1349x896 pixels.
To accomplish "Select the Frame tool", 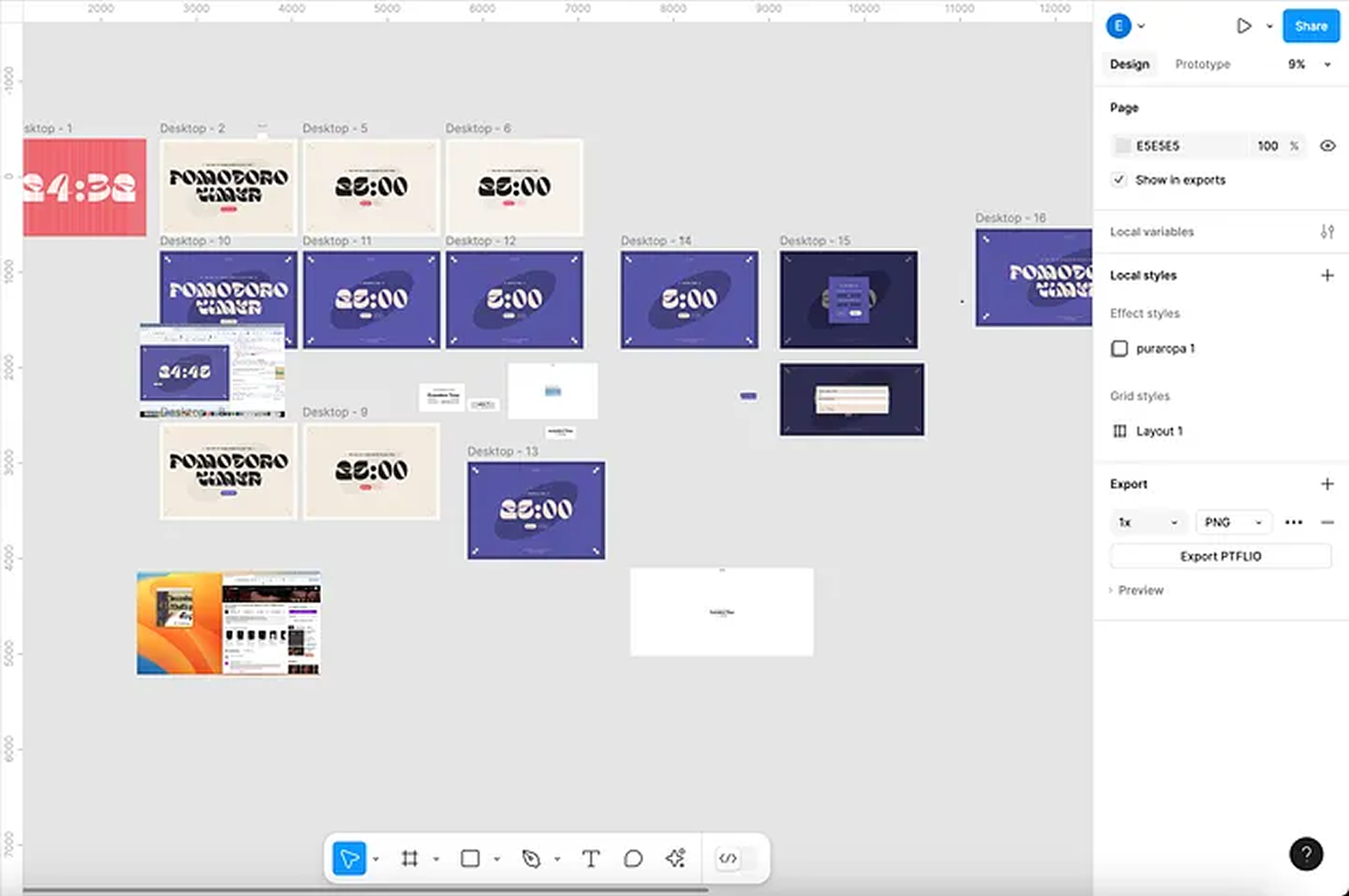I will [411, 858].
